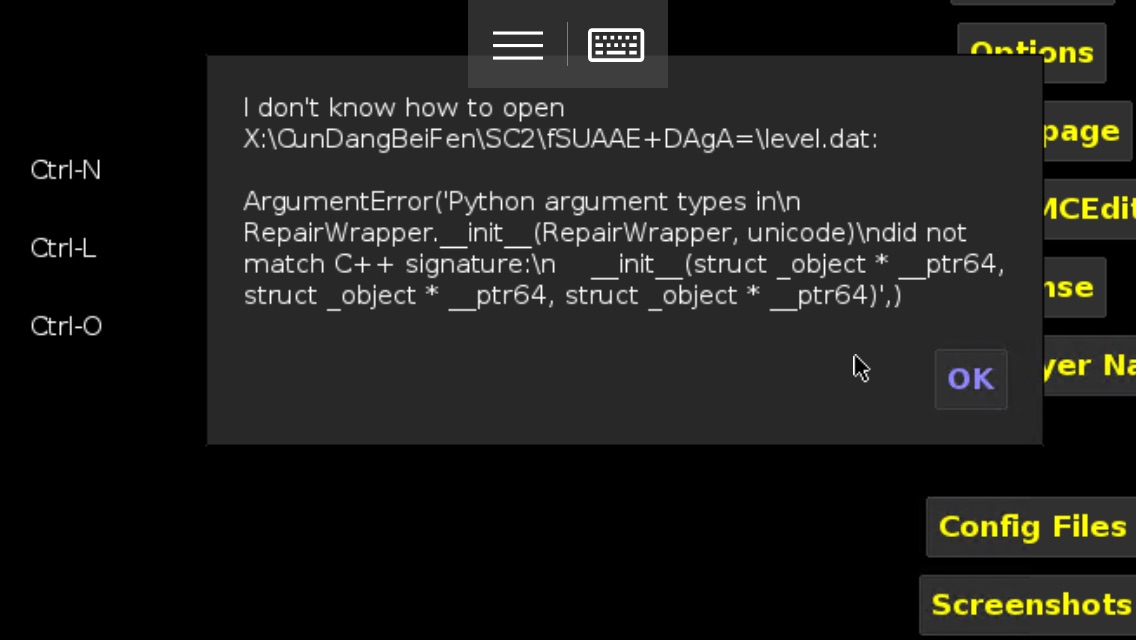Click the Ctrl-L load world shortcut entry
Viewport: 1136px width, 640px height.
click(x=62, y=248)
